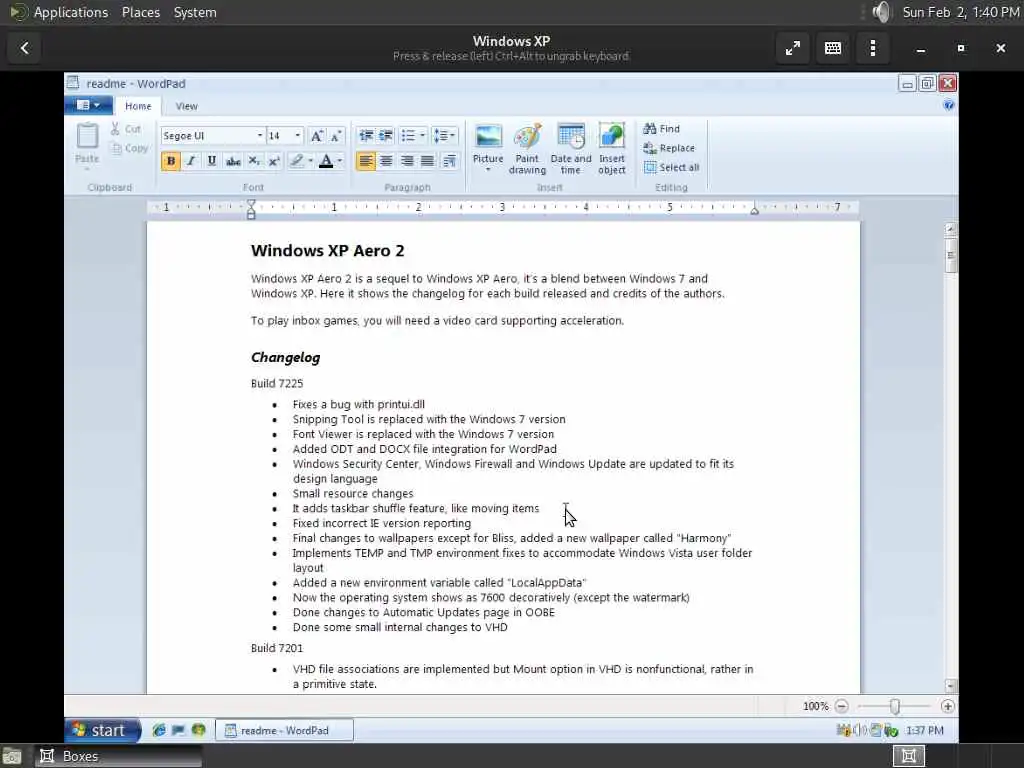Screen dimensions: 1024x768
Task: Open the Paragraph settings dialog icon
Action: point(449,161)
